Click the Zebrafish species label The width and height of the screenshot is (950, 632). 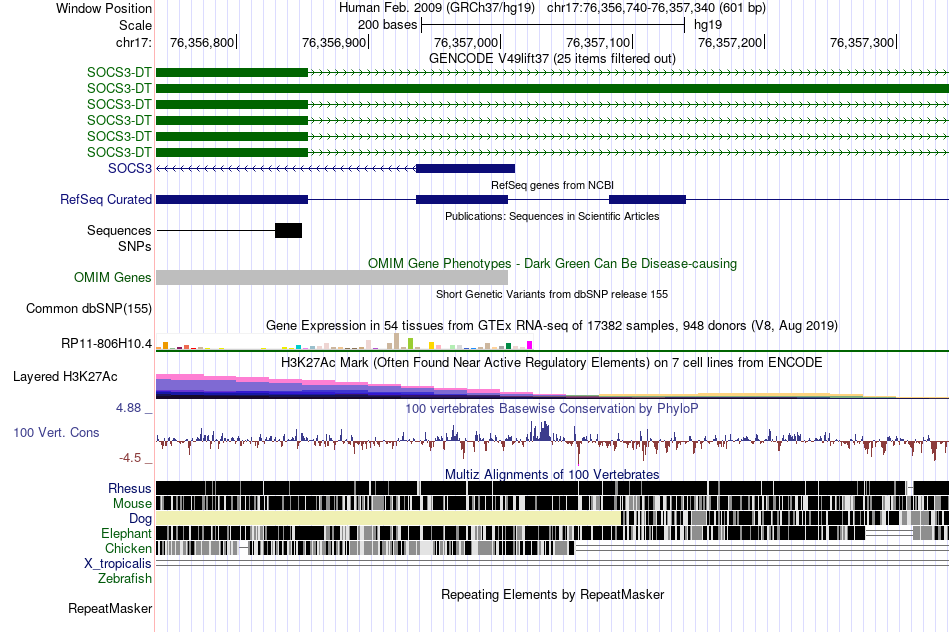click(125, 578)
